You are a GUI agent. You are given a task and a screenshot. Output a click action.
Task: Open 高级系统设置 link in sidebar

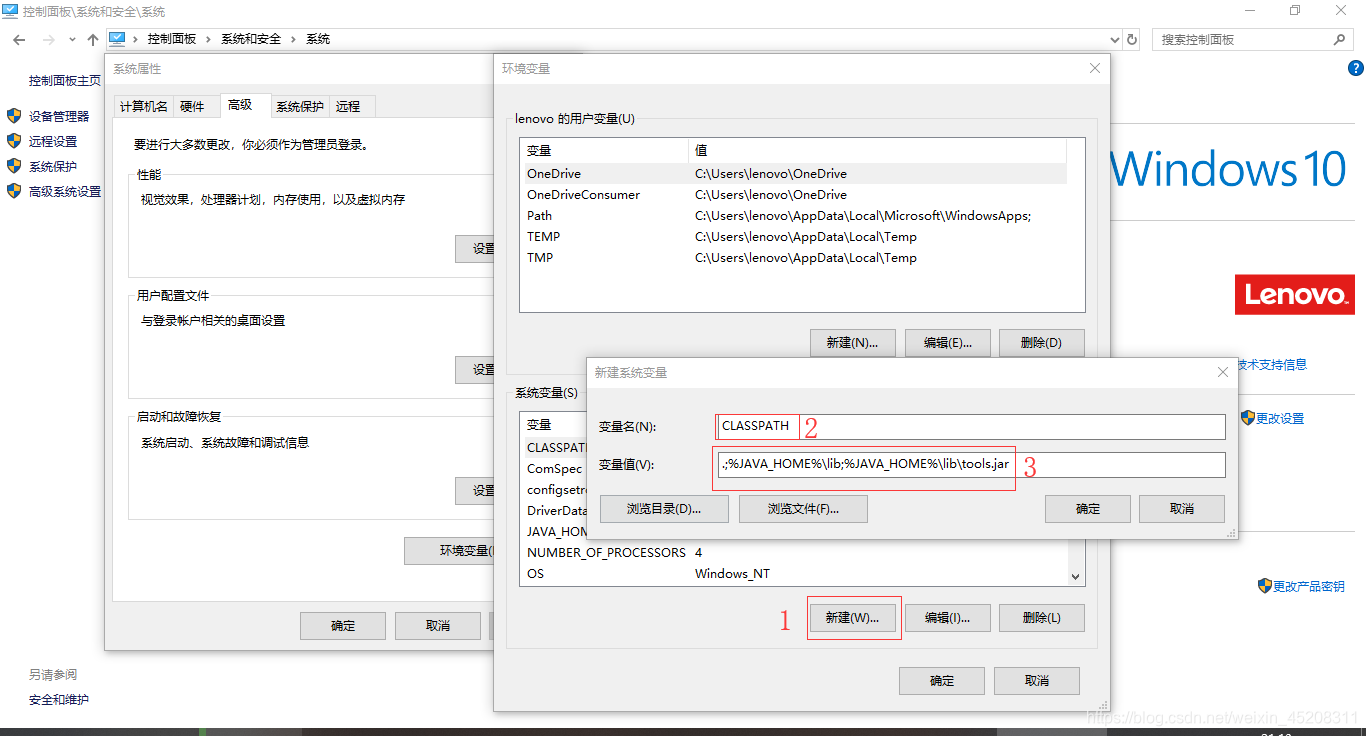[x=65, y=191]
